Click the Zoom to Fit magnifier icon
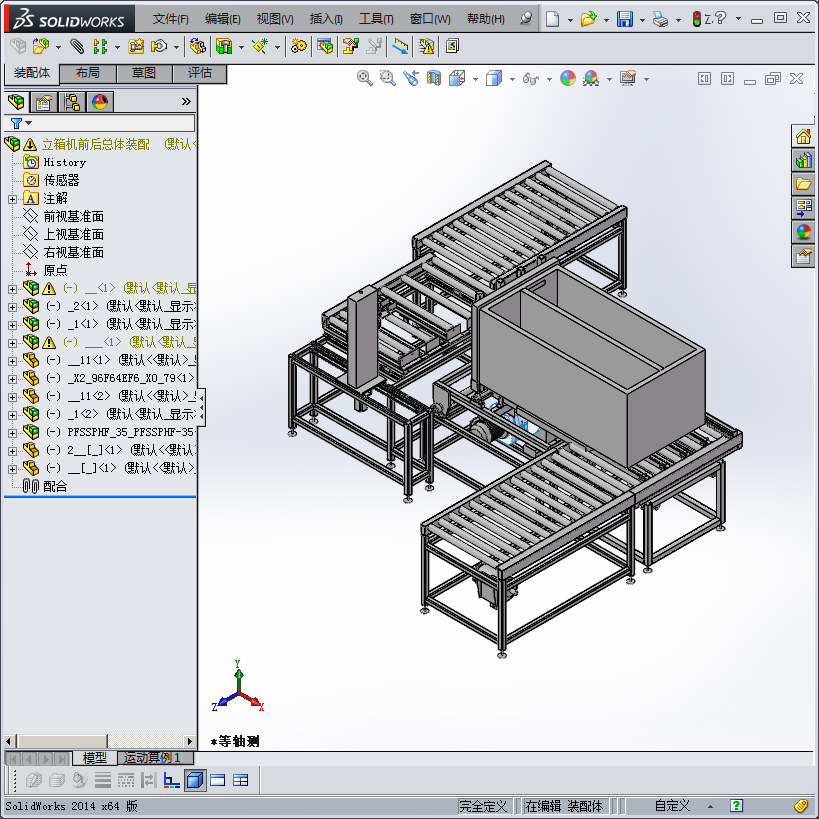The image size is (819, 819). 365,78
